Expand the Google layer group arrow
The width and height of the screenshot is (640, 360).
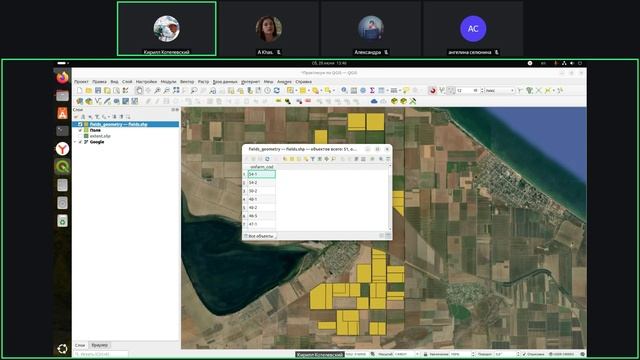[76, 142]
